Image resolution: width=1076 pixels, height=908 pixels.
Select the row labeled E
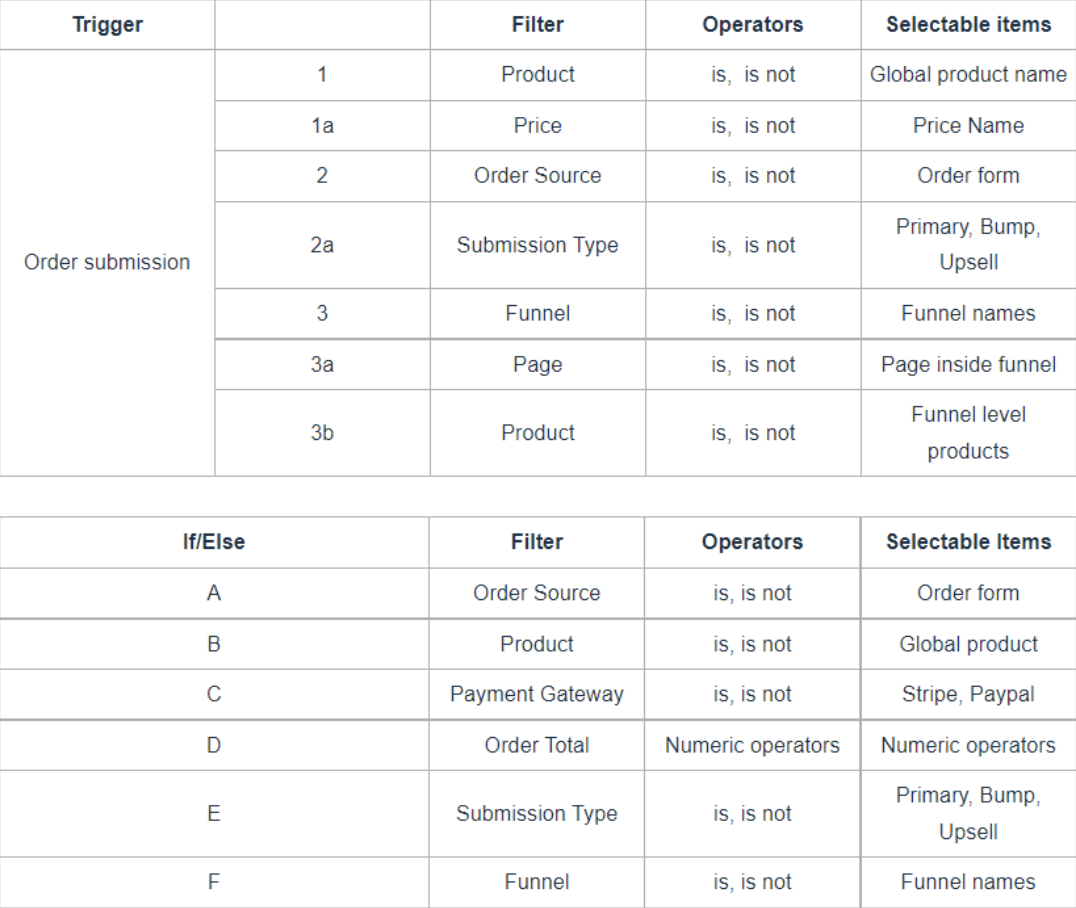[x=214, y=814]
